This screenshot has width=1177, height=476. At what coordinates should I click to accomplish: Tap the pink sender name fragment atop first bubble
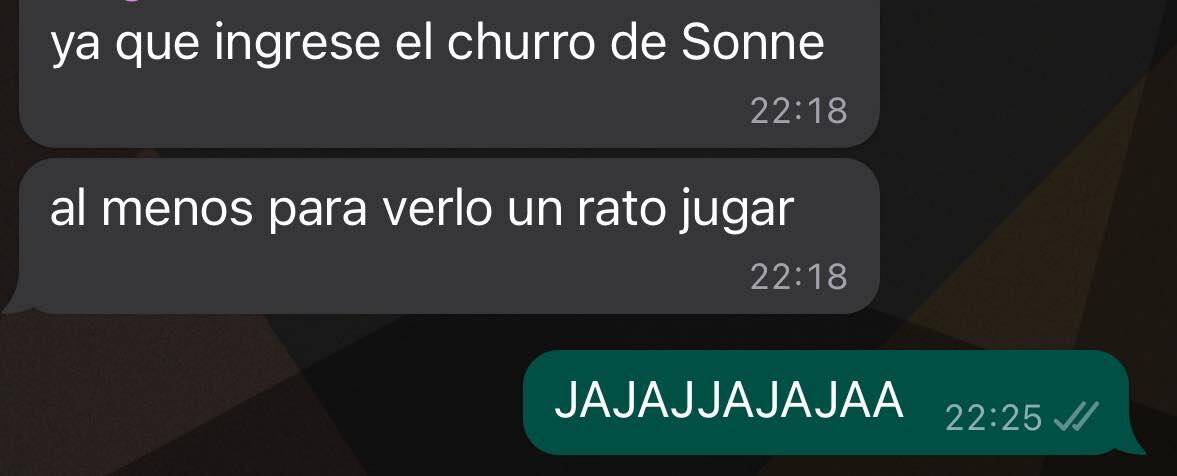[x=131, y=2]
